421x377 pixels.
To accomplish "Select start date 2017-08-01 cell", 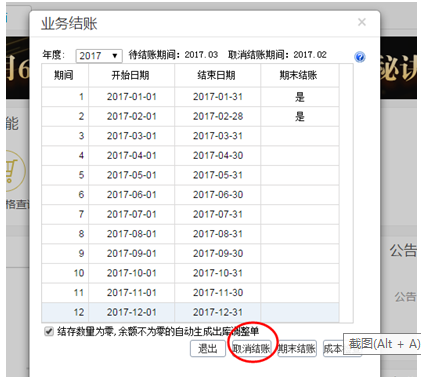I will coord(131,234).
